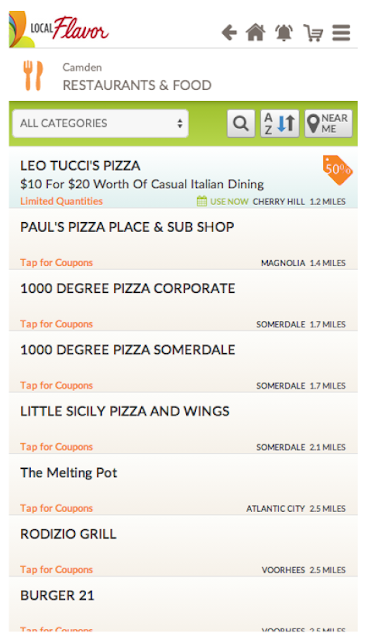
Task: Go back using the left arrow icon
Action: pos(229,33)
